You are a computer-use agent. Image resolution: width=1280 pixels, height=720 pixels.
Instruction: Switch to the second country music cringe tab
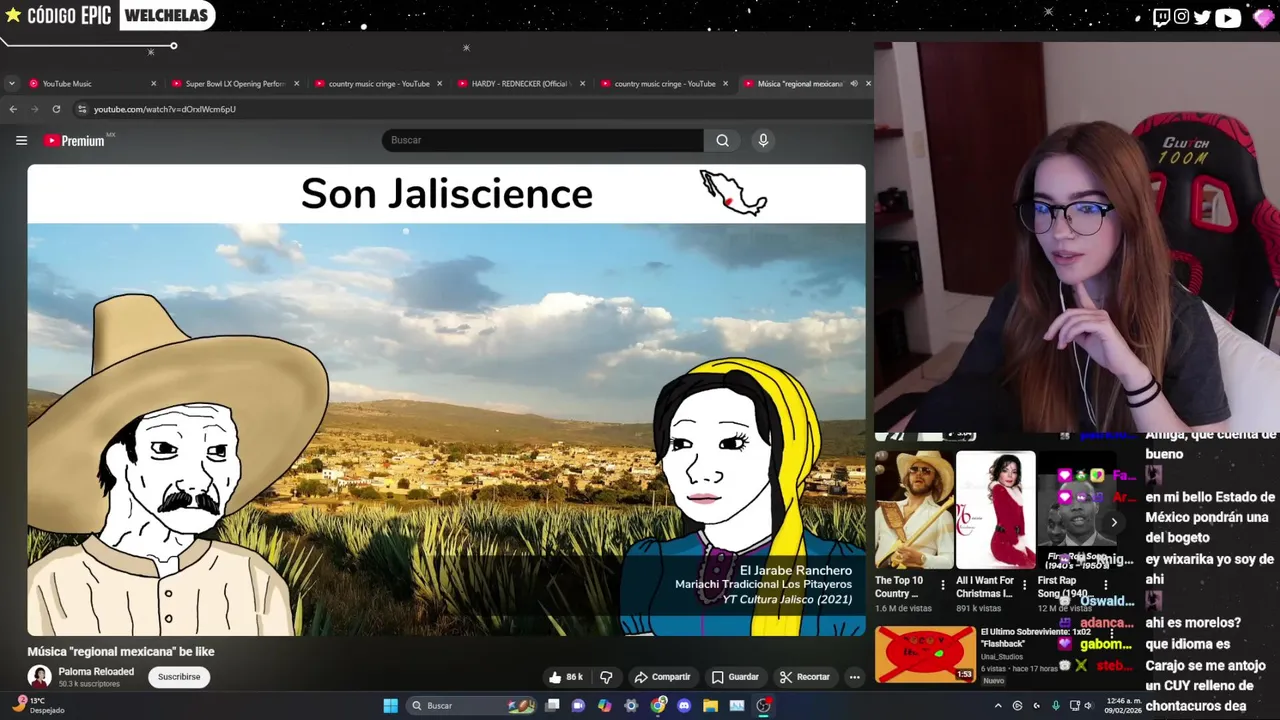pos(664,84)
